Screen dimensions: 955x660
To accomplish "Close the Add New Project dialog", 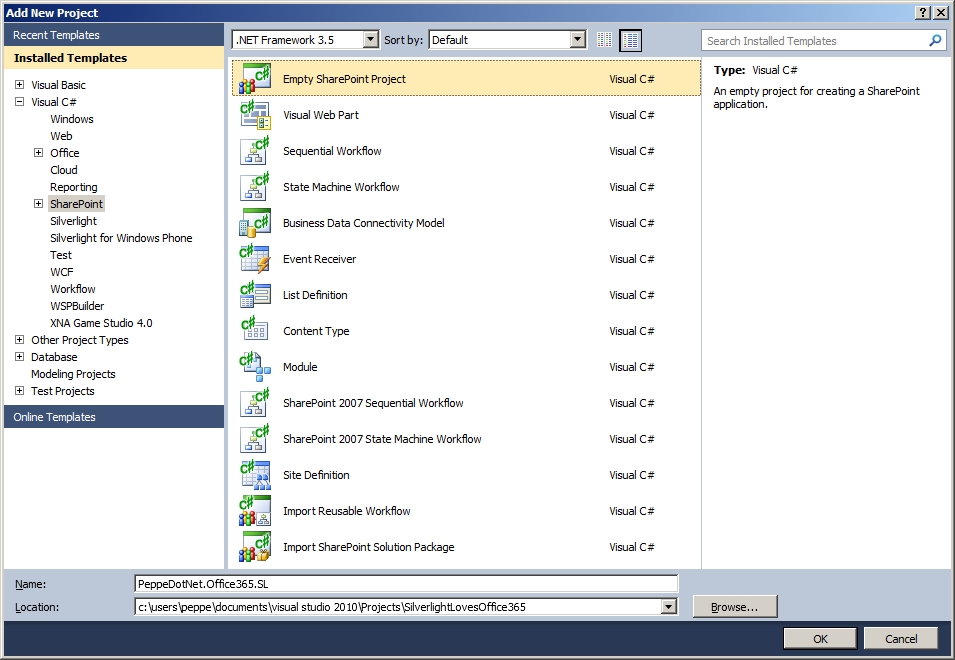I will point(940,12).
